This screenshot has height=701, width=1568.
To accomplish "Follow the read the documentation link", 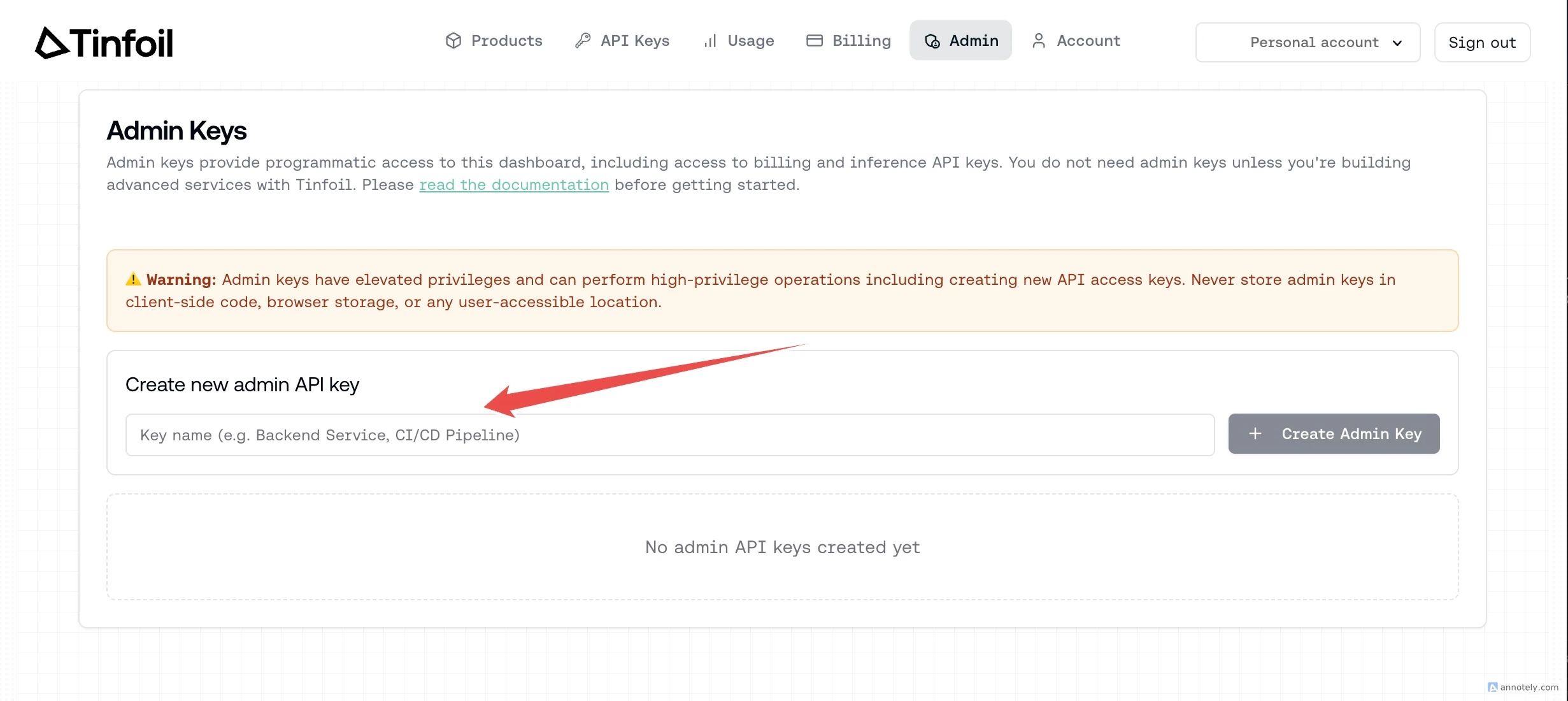I will click(514, 185).
